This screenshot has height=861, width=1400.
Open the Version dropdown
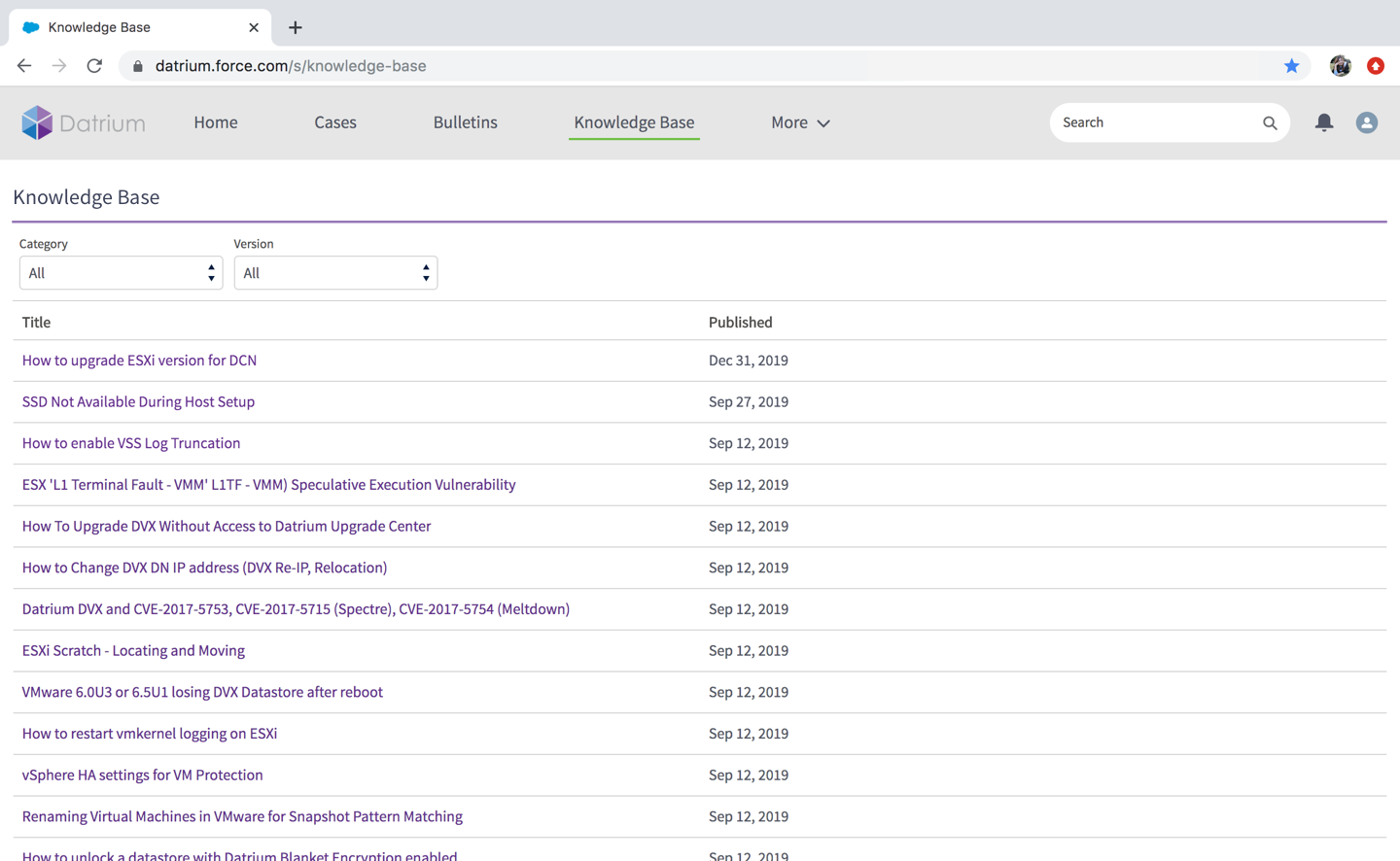point(335,273)
